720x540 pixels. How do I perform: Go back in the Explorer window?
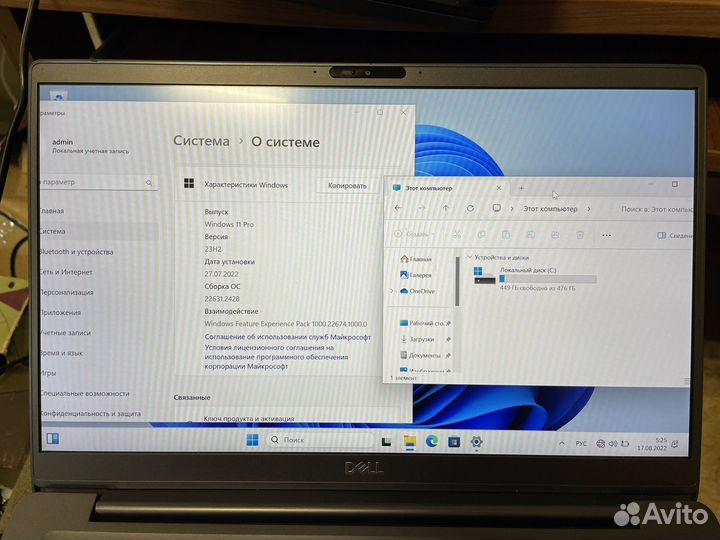398,208
